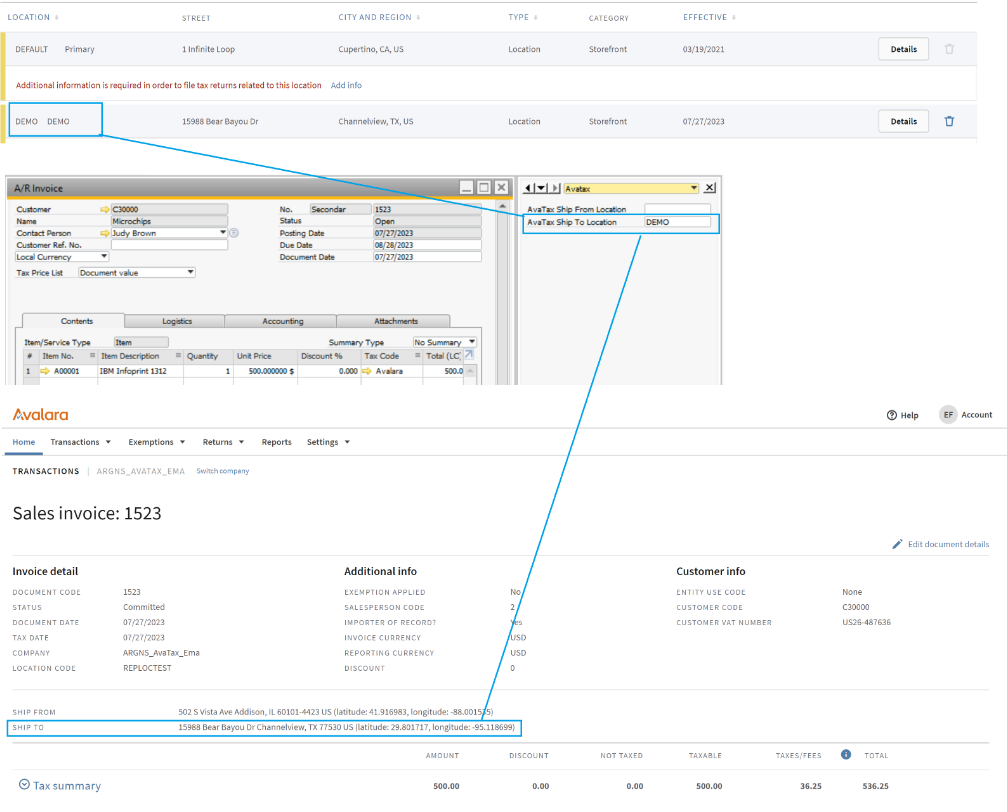
Task: Switch to the Attachments tab
Action: (394, 321)
